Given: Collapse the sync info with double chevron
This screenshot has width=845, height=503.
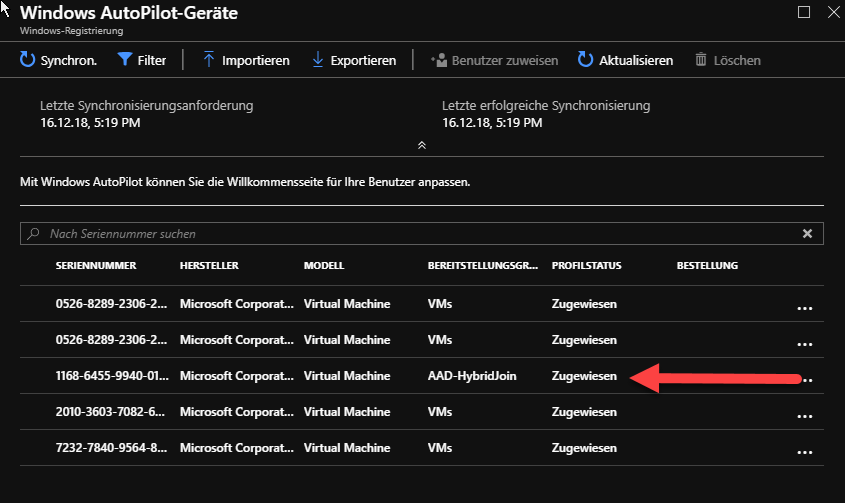Looking at the screenshot, I should coord(422,145).
